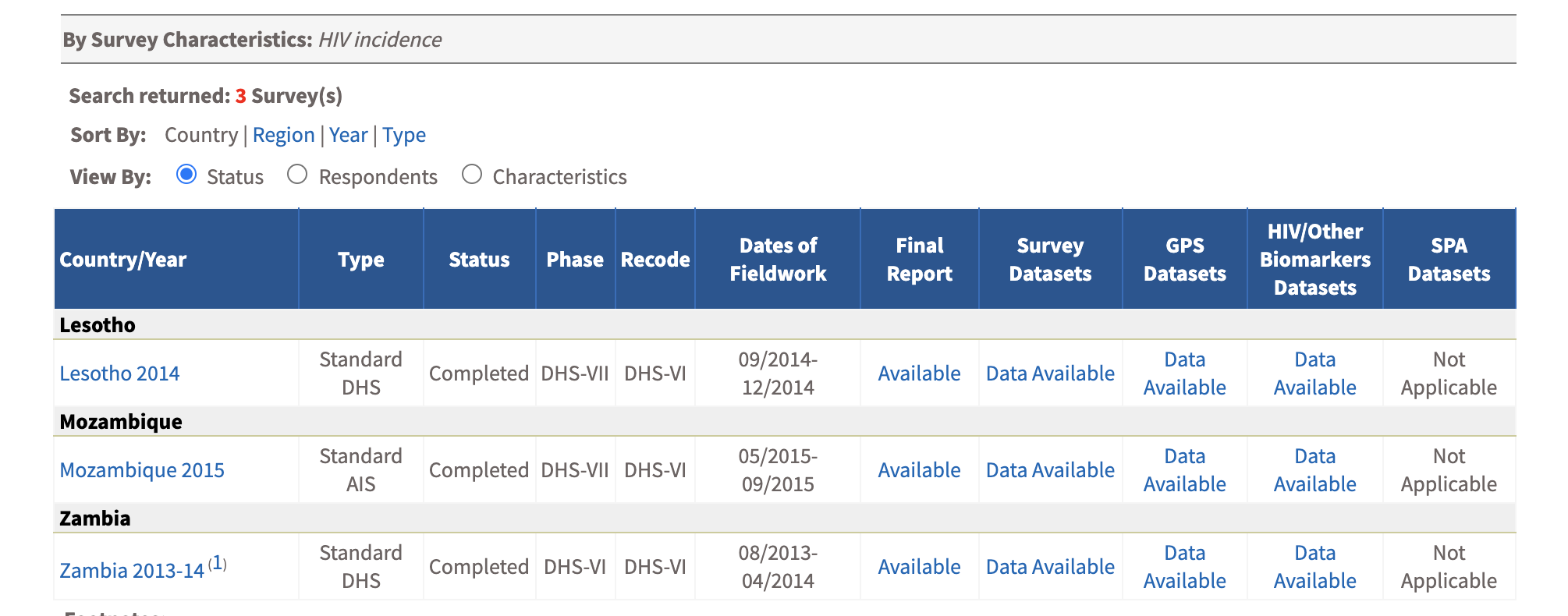Open Mozambique survey datasets Data Available link
The height and width of the screenshot is (616, 1568).
pos(1050,470)
